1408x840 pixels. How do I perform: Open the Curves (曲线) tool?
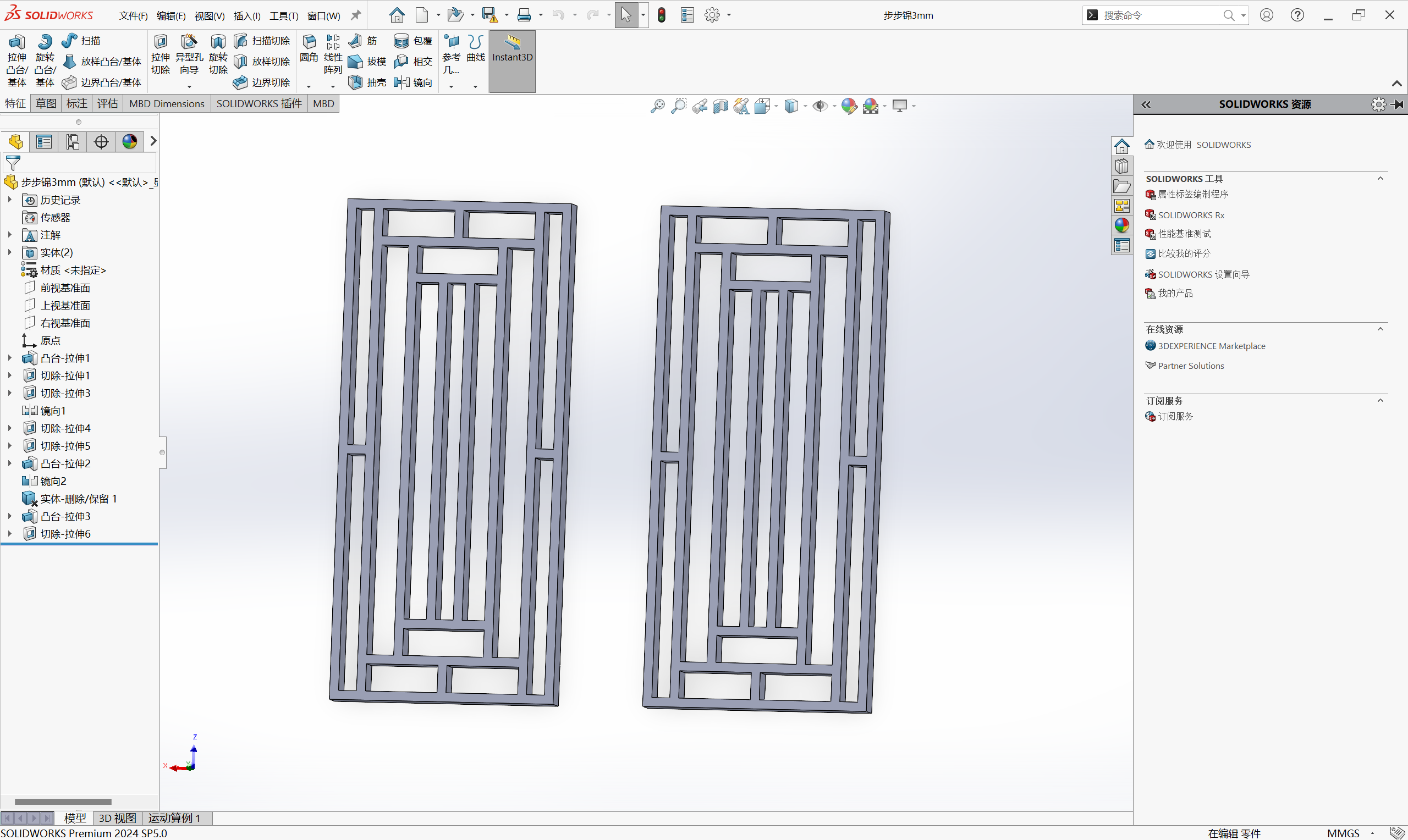click(476, 49)
